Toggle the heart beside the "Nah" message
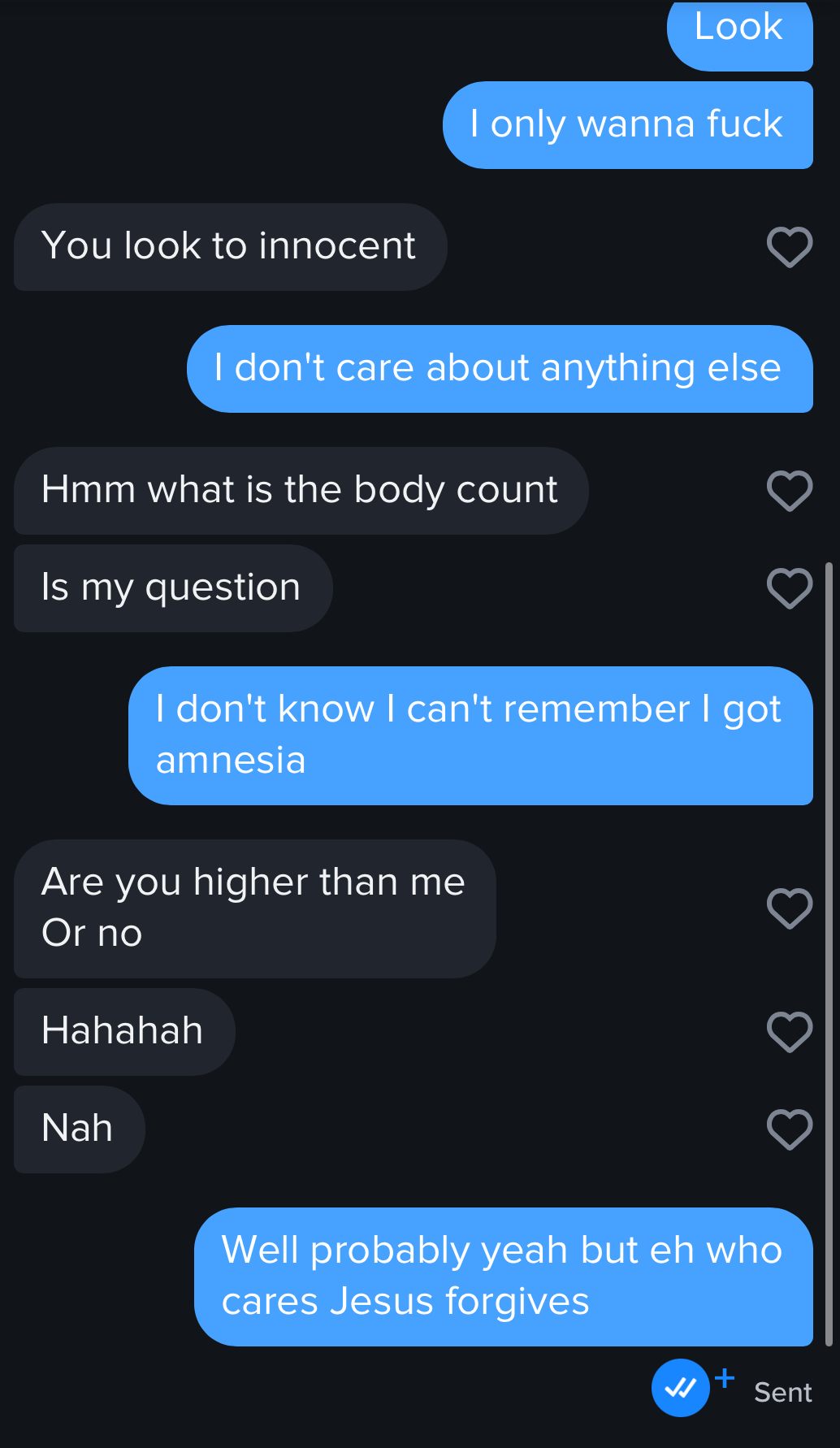Image resolution: width=840 pixels, height=1448 pixels. click(790, 1129)
